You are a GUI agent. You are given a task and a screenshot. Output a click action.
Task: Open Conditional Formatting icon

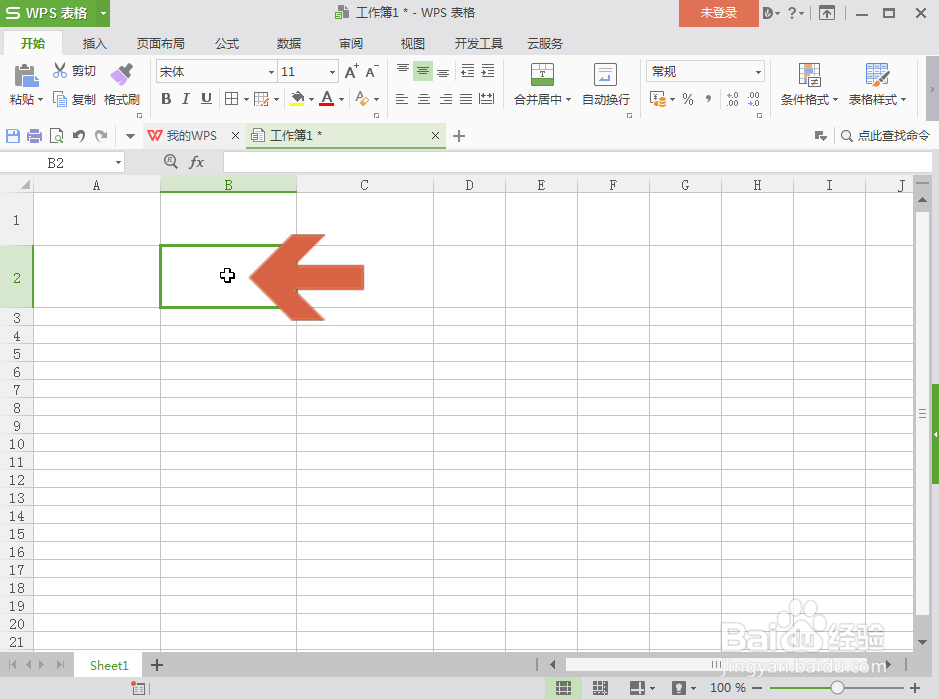[x=810, y=75]
